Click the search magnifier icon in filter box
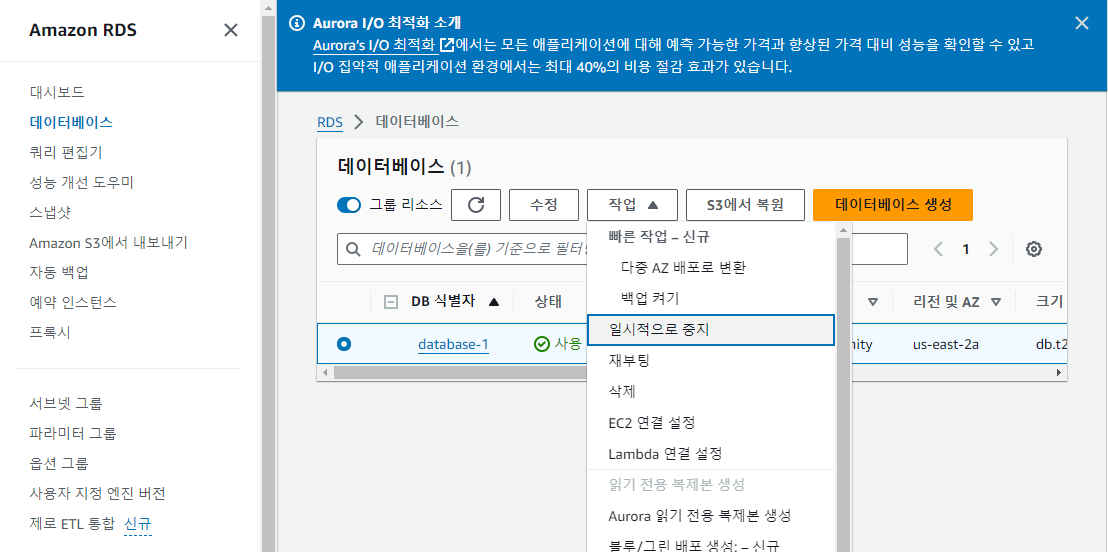This screenshot has width=1108, height=552. click(x=351, y=249)
